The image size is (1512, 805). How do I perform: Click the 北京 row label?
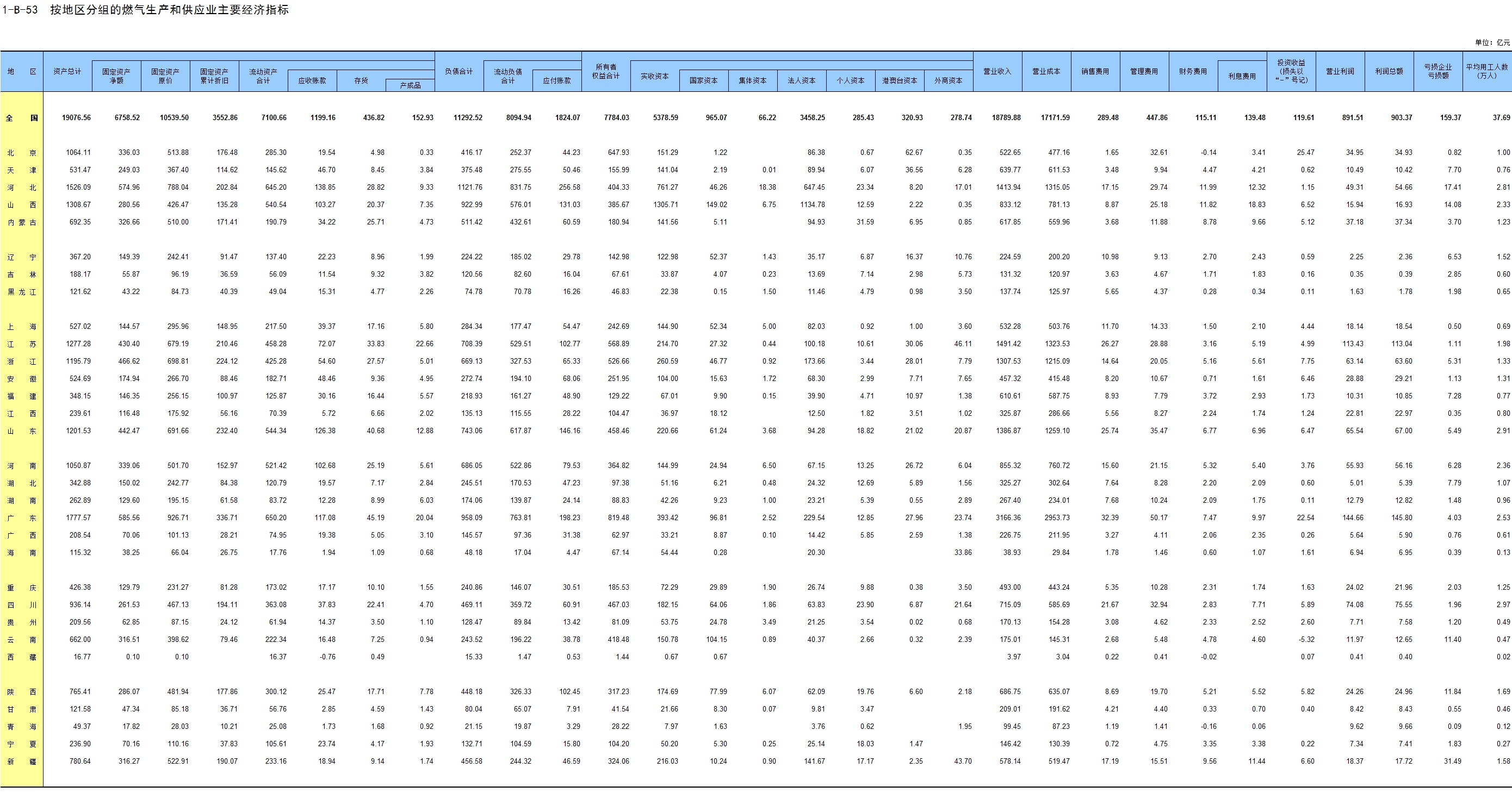[21, 153]
